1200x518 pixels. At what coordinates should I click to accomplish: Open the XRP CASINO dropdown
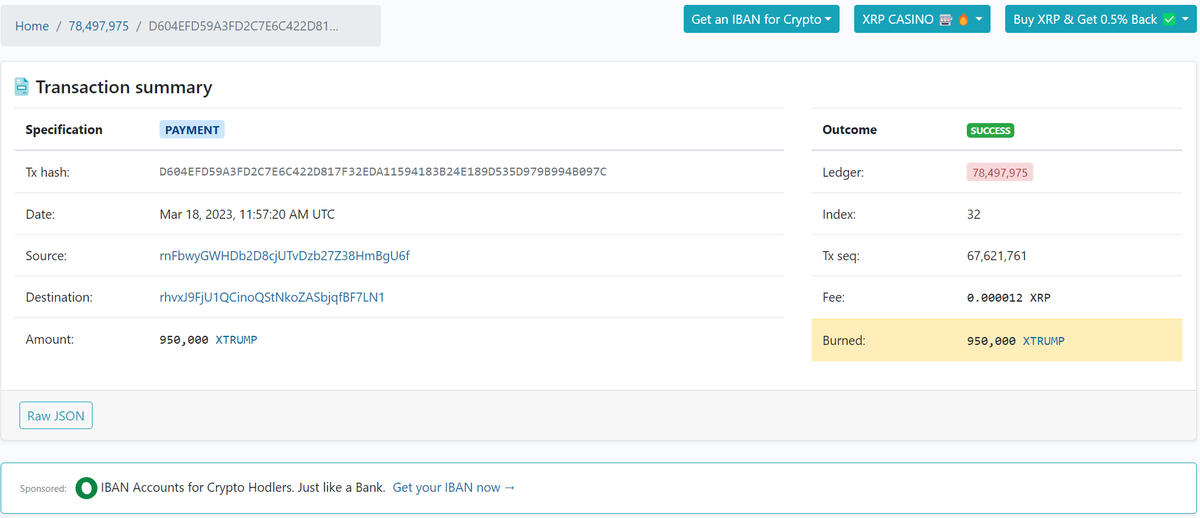coord(921,19)
